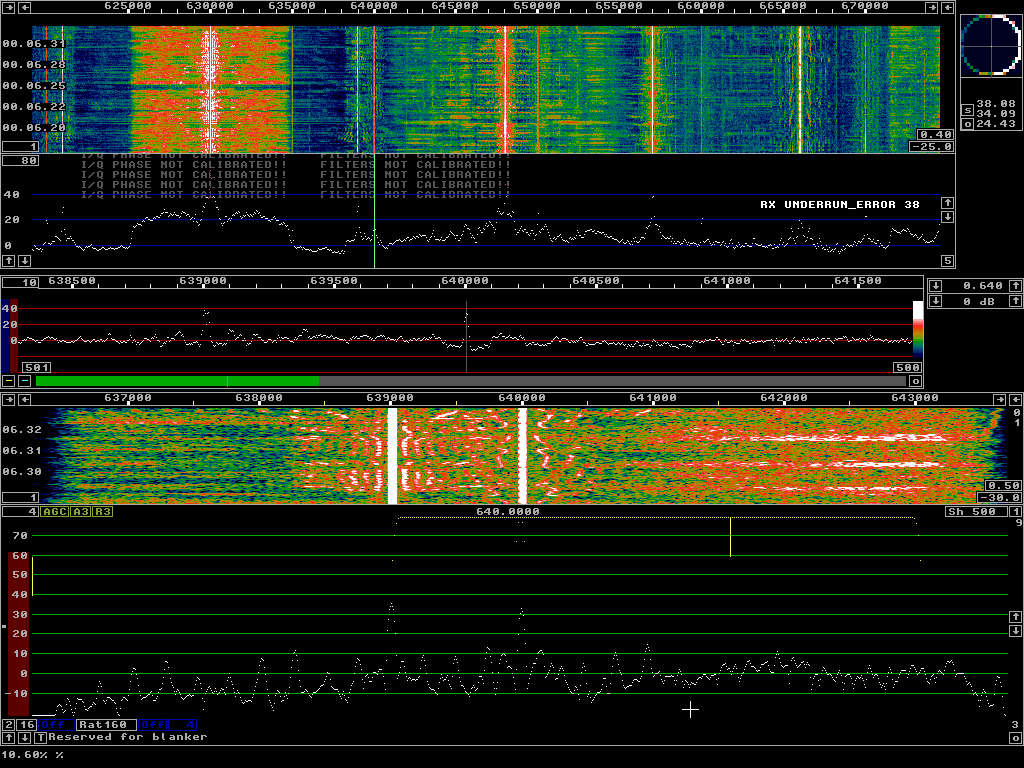
Task: Click the 'Reserved for blanker' text
Action: click(x=127, y=737)
